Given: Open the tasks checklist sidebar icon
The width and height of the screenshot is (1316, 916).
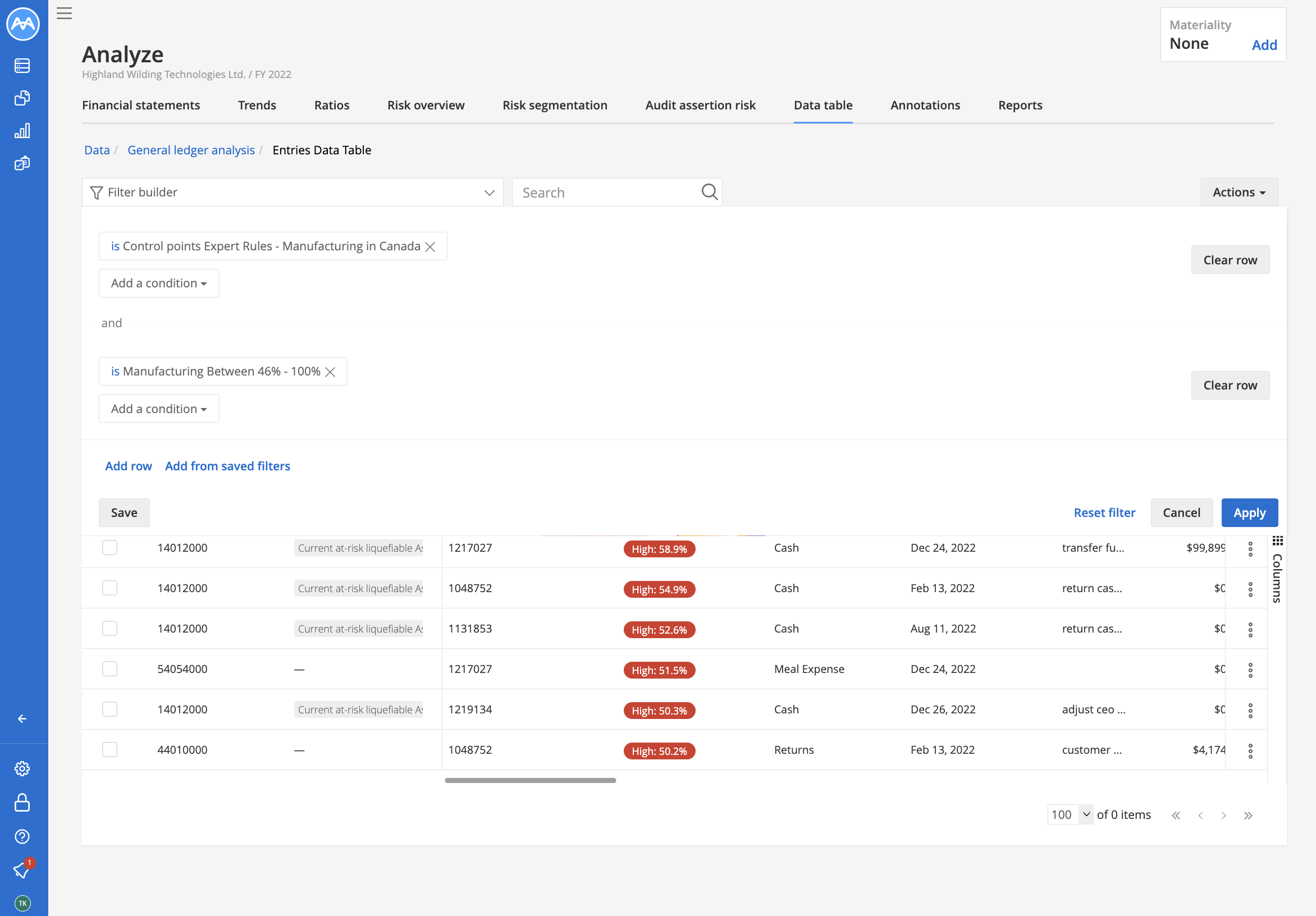Looking at the screenshot, I should pos(22,163).
